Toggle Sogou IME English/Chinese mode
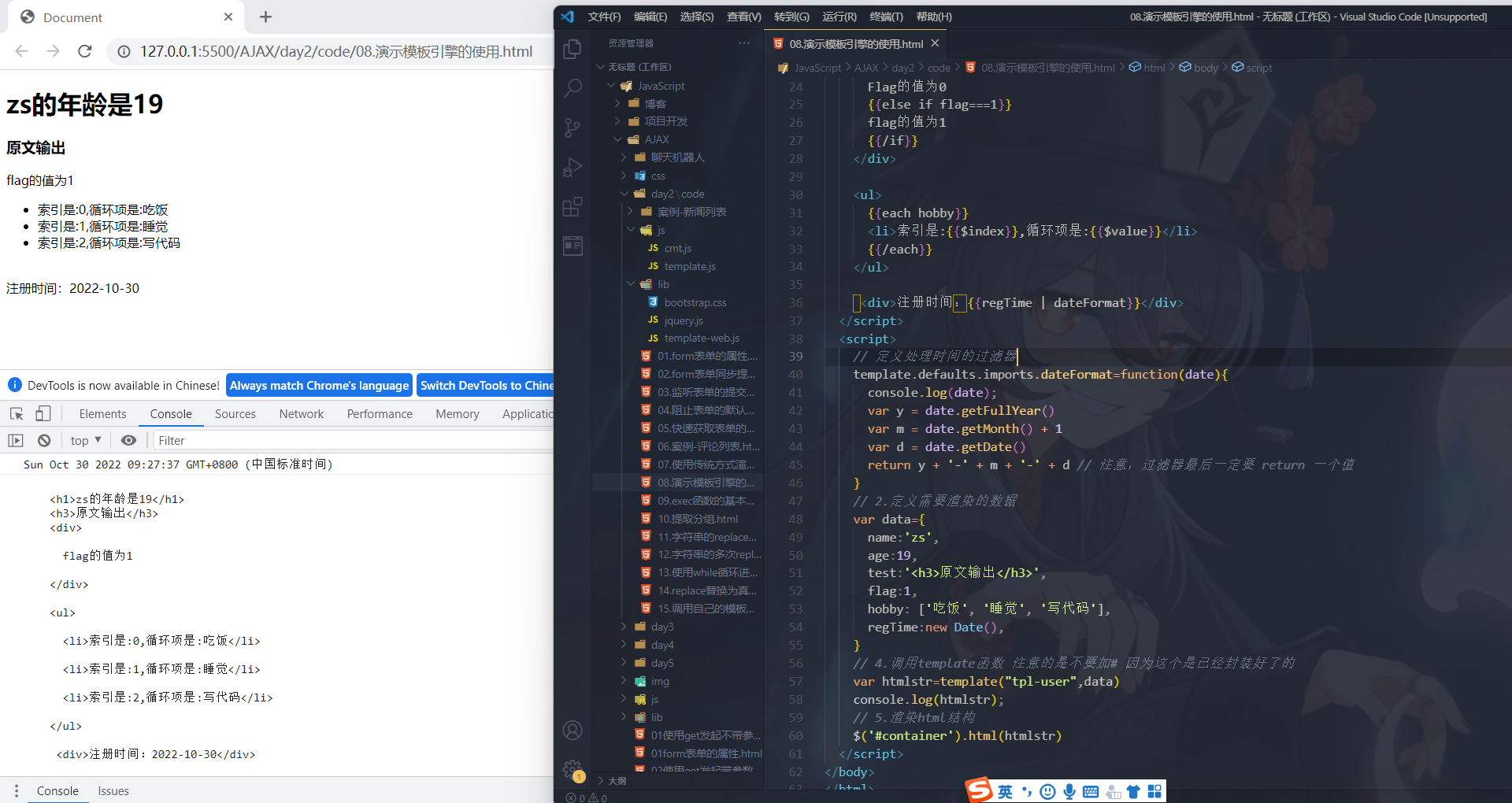 tap(1005, 791)
